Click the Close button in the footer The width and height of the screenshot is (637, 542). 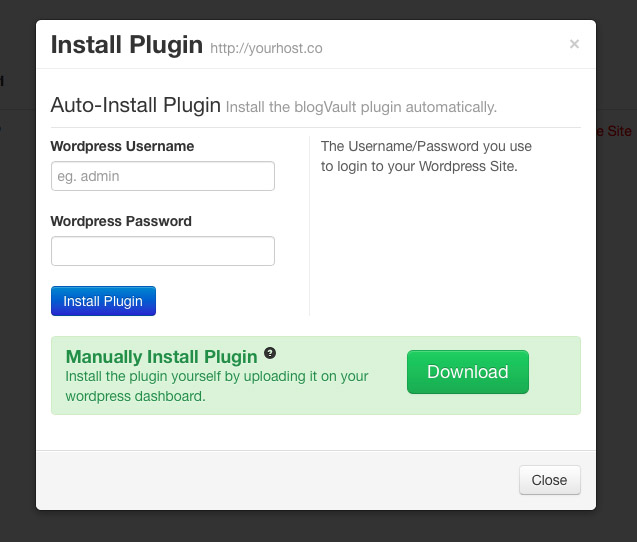tap(549, 480)
